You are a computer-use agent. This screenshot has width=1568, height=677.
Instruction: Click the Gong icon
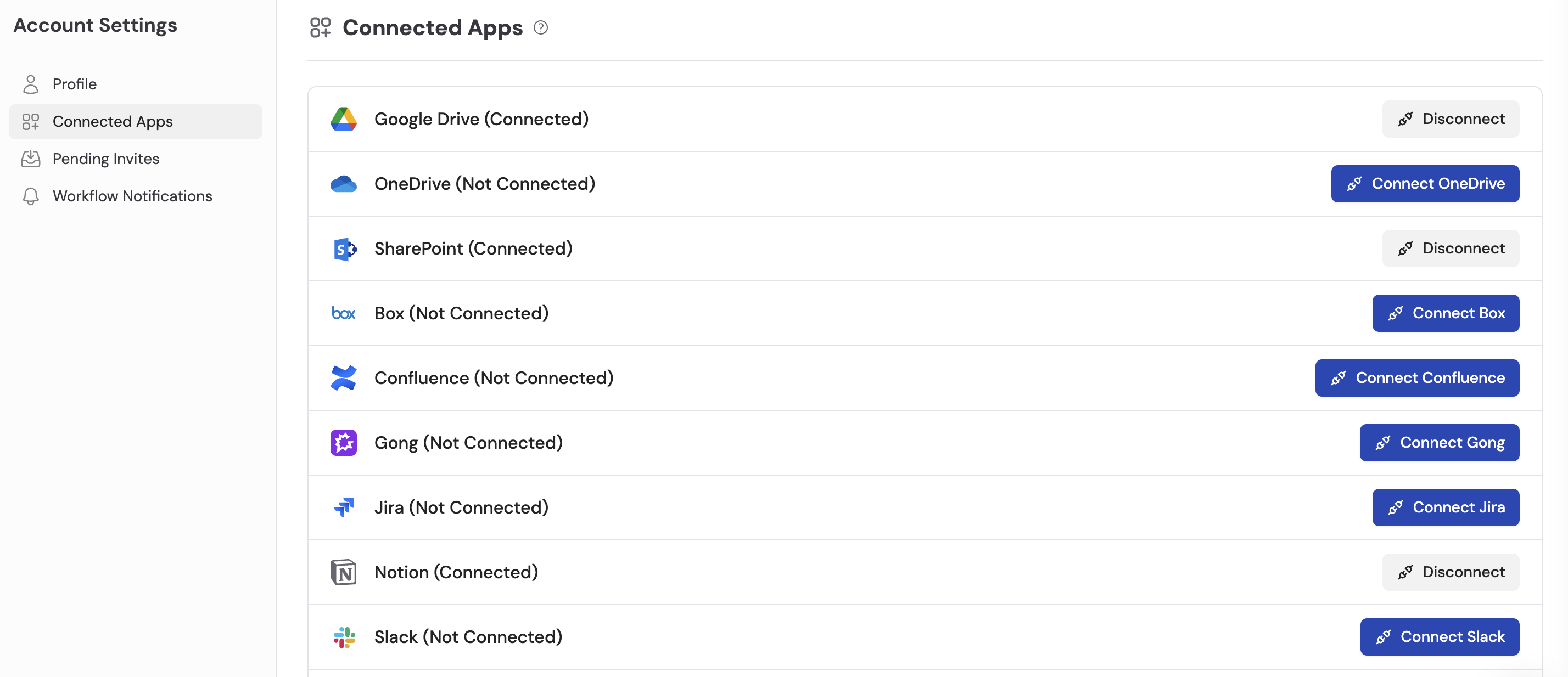point(345,442)
